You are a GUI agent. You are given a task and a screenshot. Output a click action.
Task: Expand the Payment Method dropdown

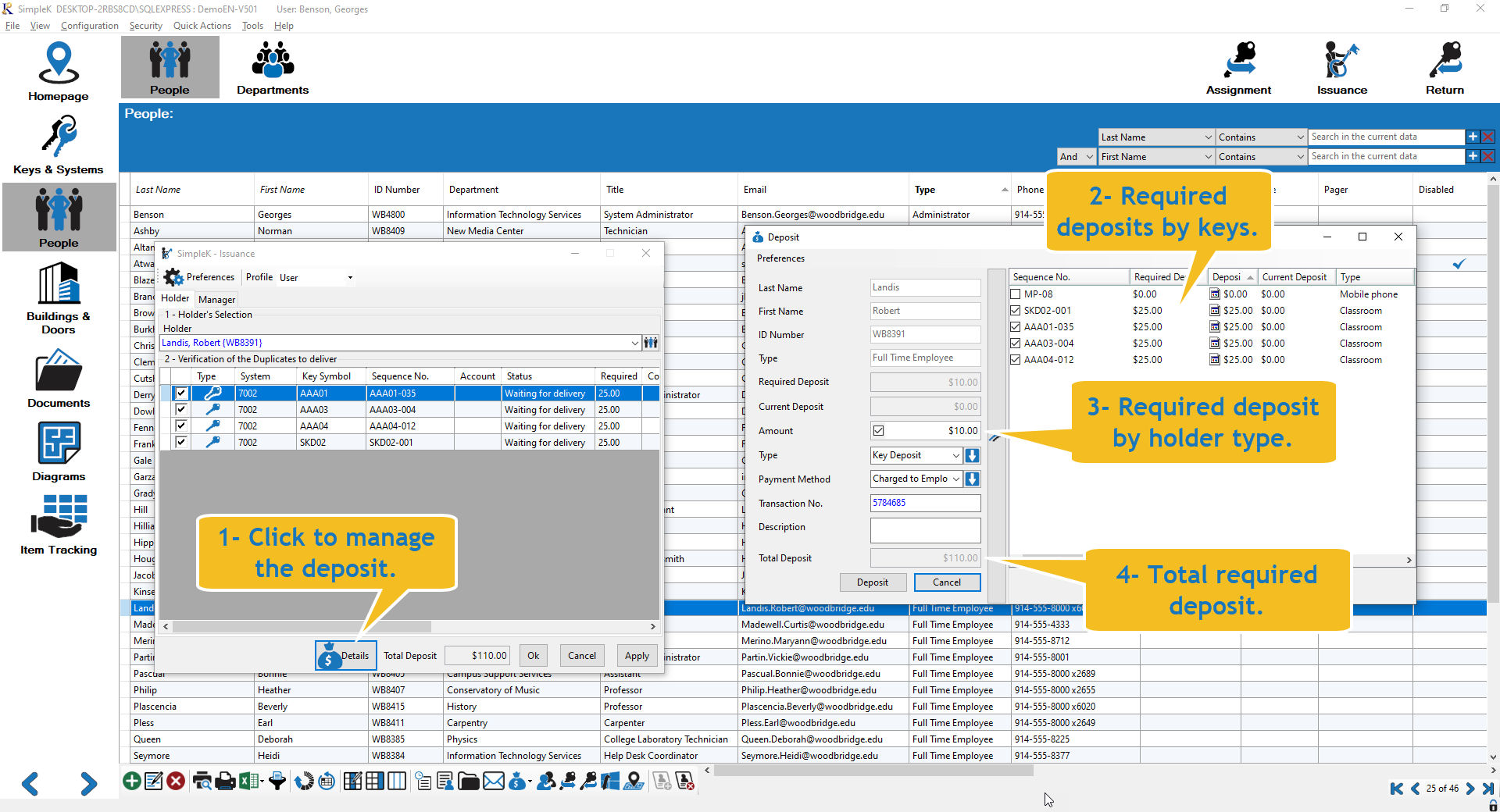point(955,479)
